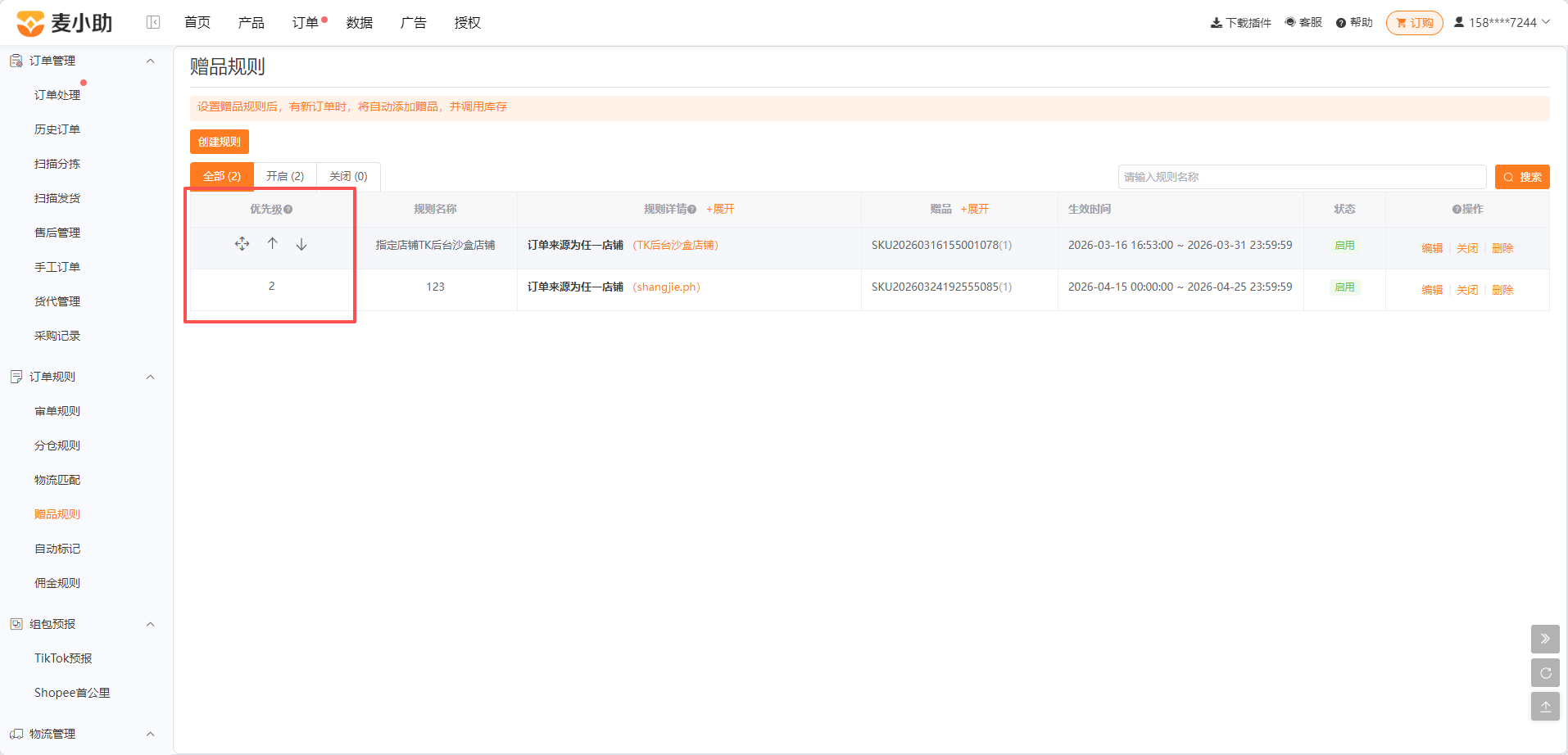The width and height of the screenshot is (1568, 755).
Task: Click the back-to-top arrow icon
Action: (x=1545, y=707)
